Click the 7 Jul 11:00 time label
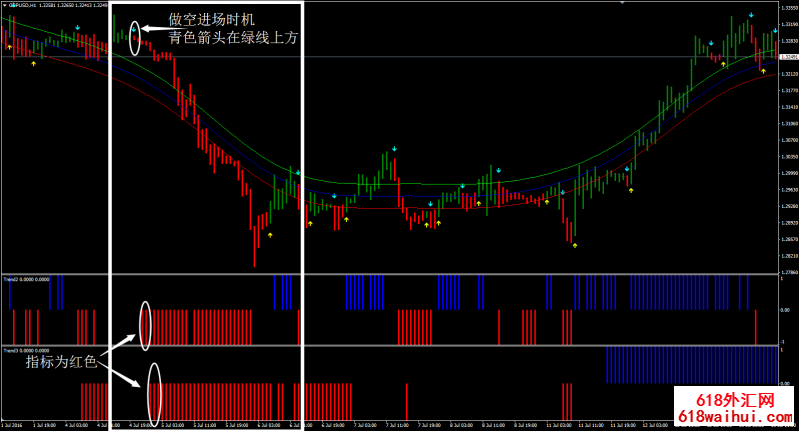Screen dimensions: 799x431 pos(397,425)
